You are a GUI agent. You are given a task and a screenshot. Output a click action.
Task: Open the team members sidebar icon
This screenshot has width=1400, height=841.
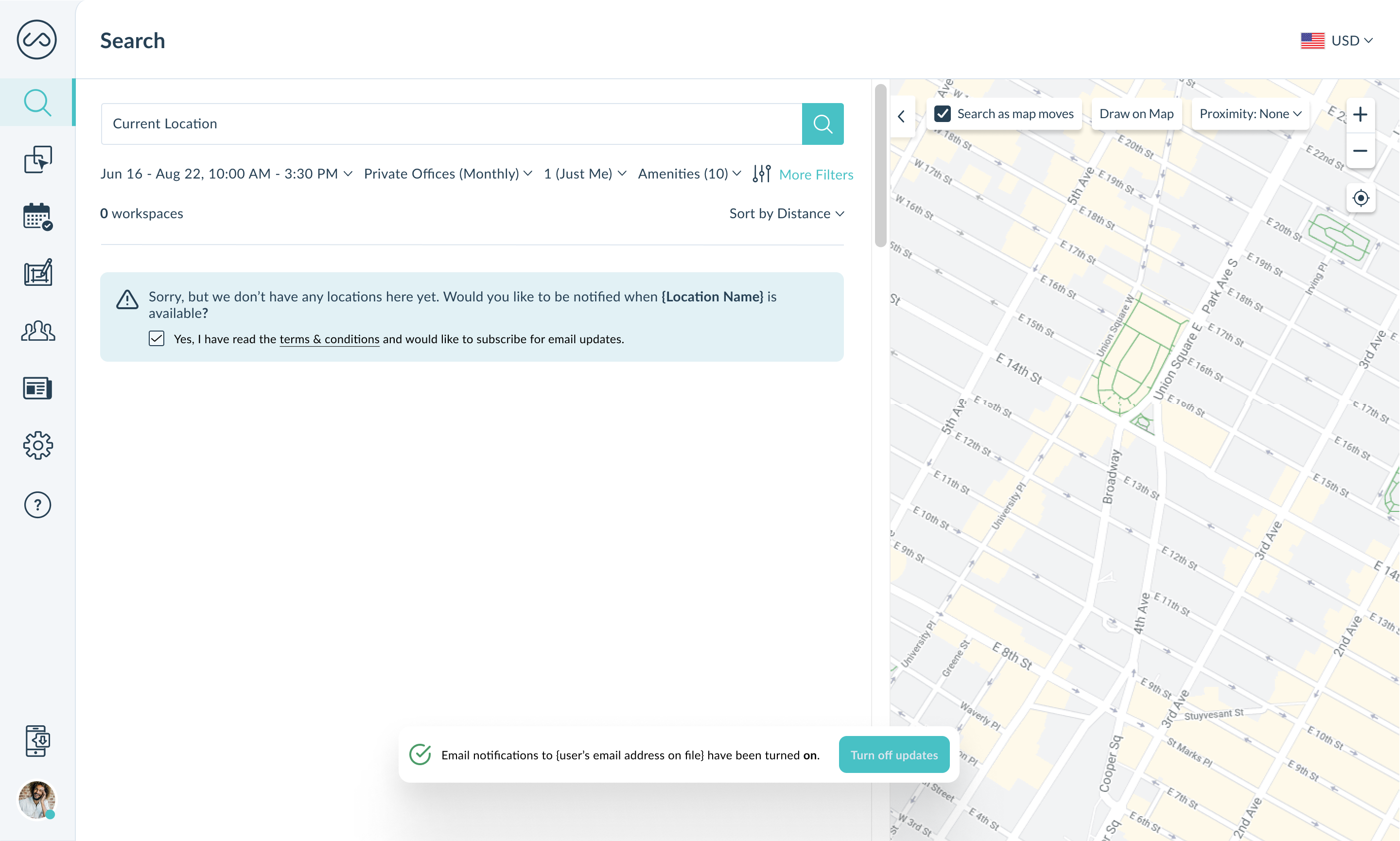coord(37,331)
